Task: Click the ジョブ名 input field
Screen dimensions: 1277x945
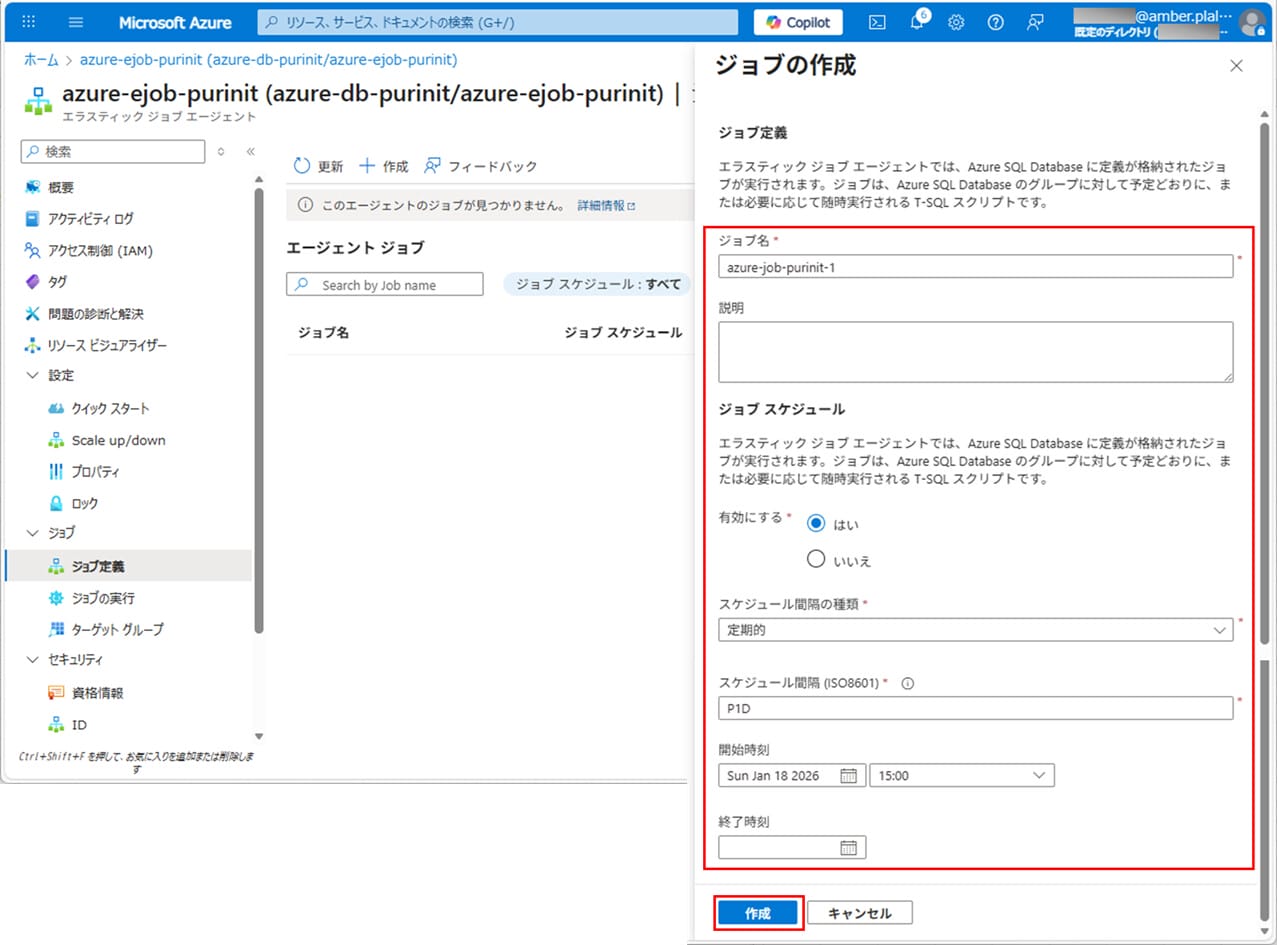Action: tap(975, 266)
